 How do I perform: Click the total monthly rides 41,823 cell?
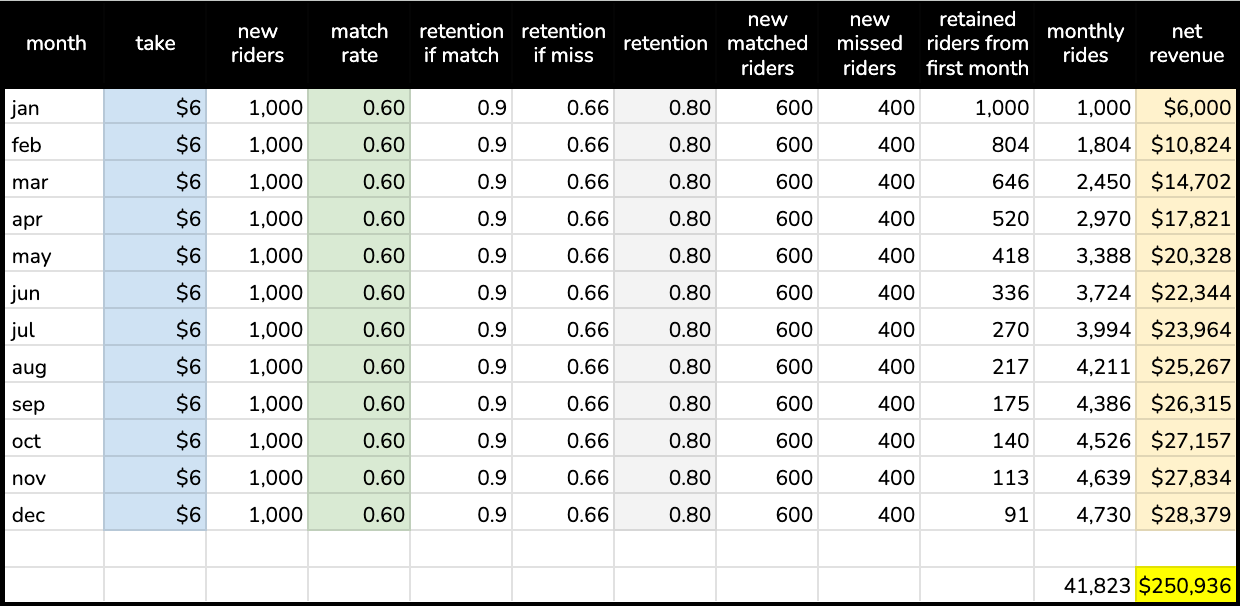pyautogui.click(x=1084, y=584)
